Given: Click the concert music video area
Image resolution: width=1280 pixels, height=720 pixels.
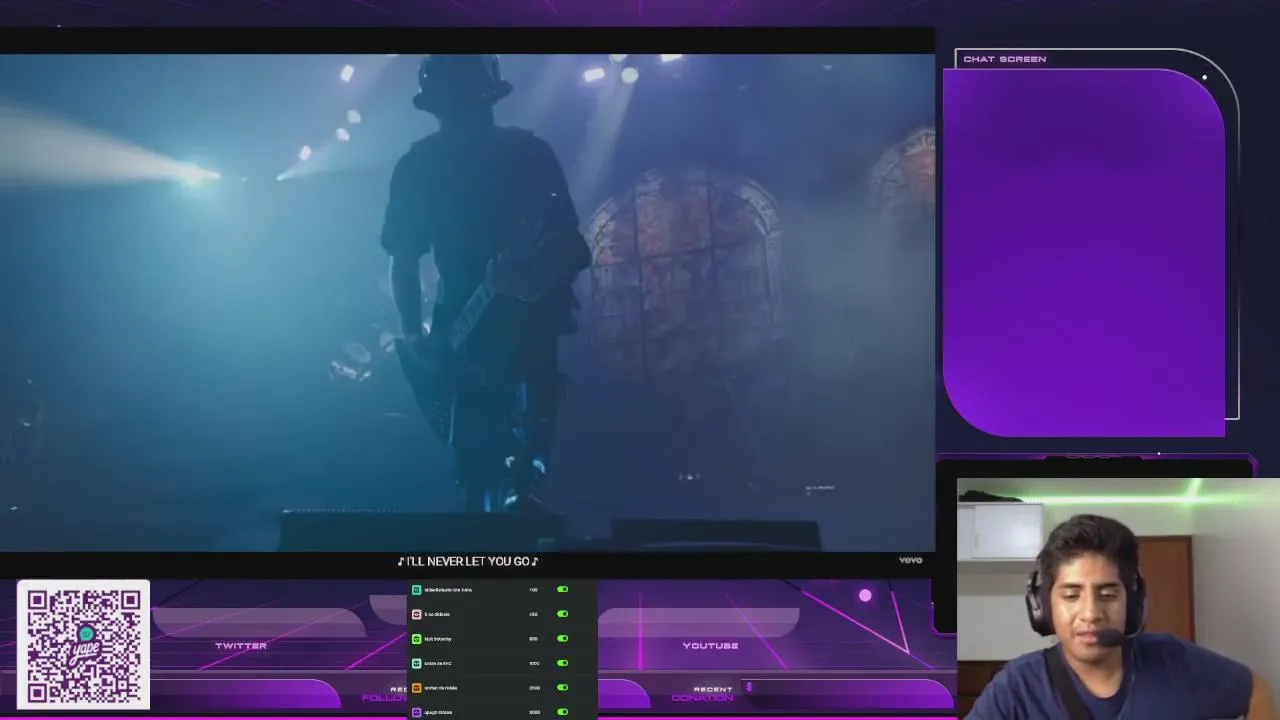Looking at the screenshot, I should tap(467, 302).
